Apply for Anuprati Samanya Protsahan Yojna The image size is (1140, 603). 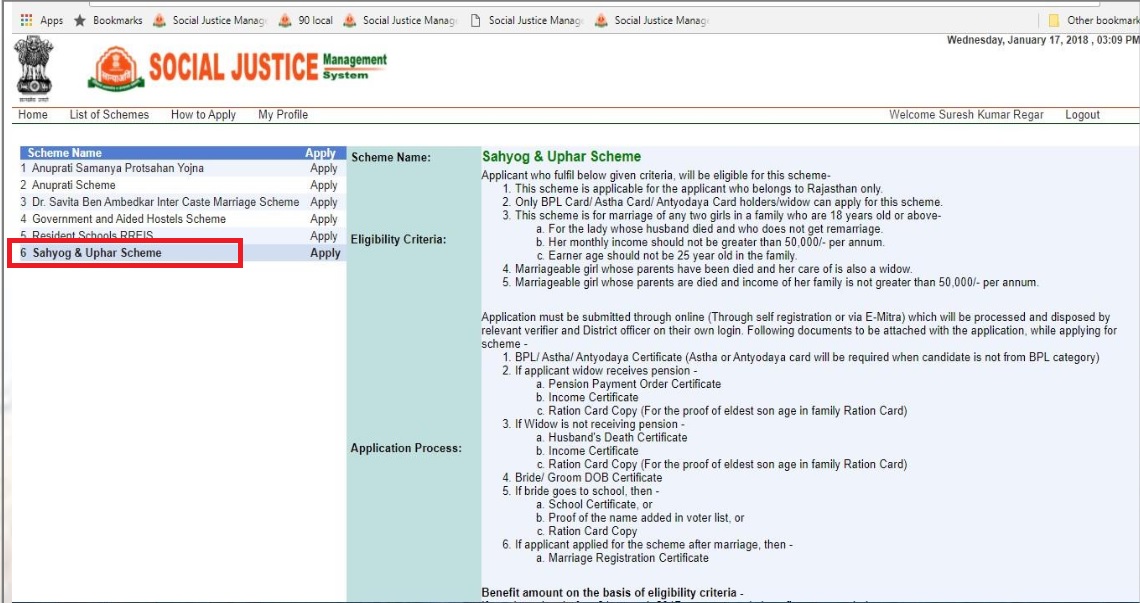click(324, 168)
